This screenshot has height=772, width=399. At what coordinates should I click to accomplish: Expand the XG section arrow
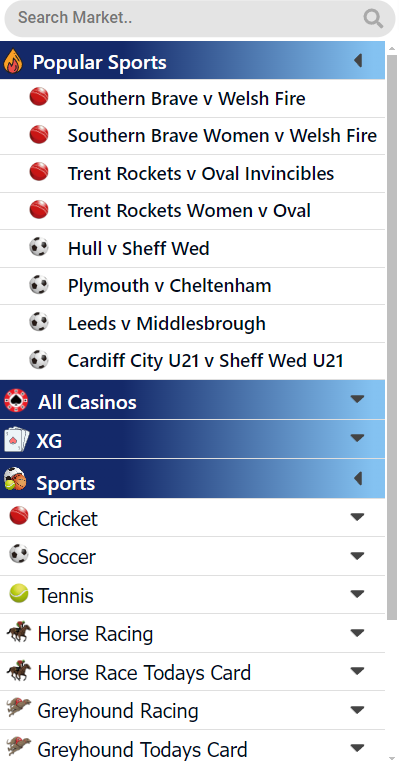357,438
